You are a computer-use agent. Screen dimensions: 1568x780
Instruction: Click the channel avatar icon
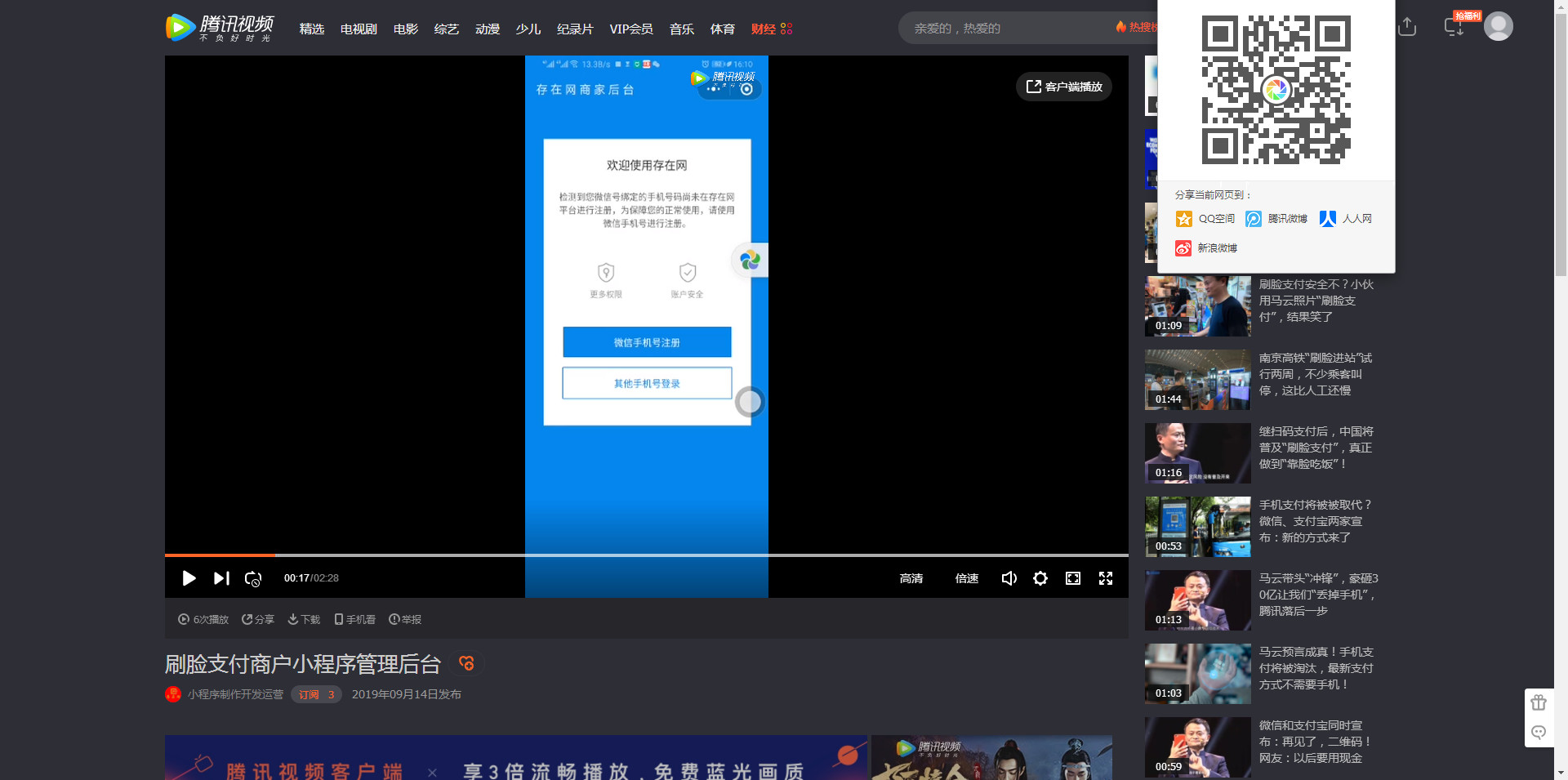pyautogui.click(x=173, y=694)
